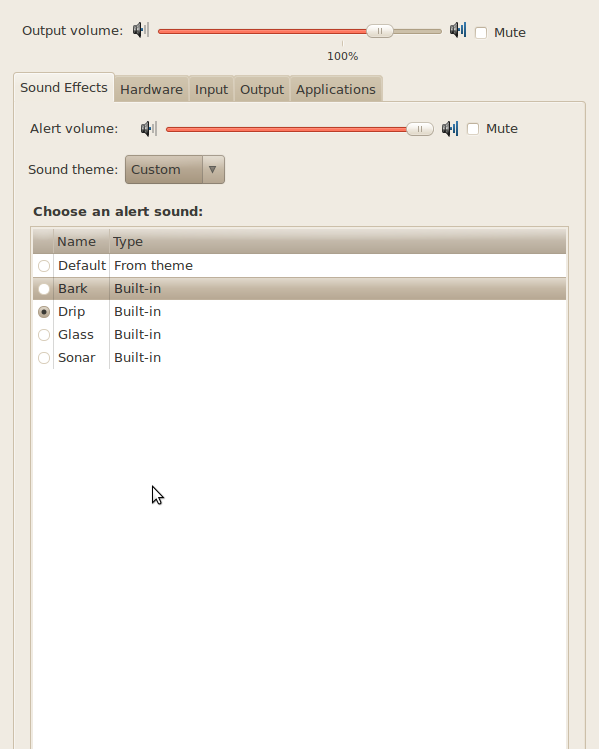This screenshot has width=599, height=749.
Task: Select the Glass alert sound radio button
Action: coord(44,335)
